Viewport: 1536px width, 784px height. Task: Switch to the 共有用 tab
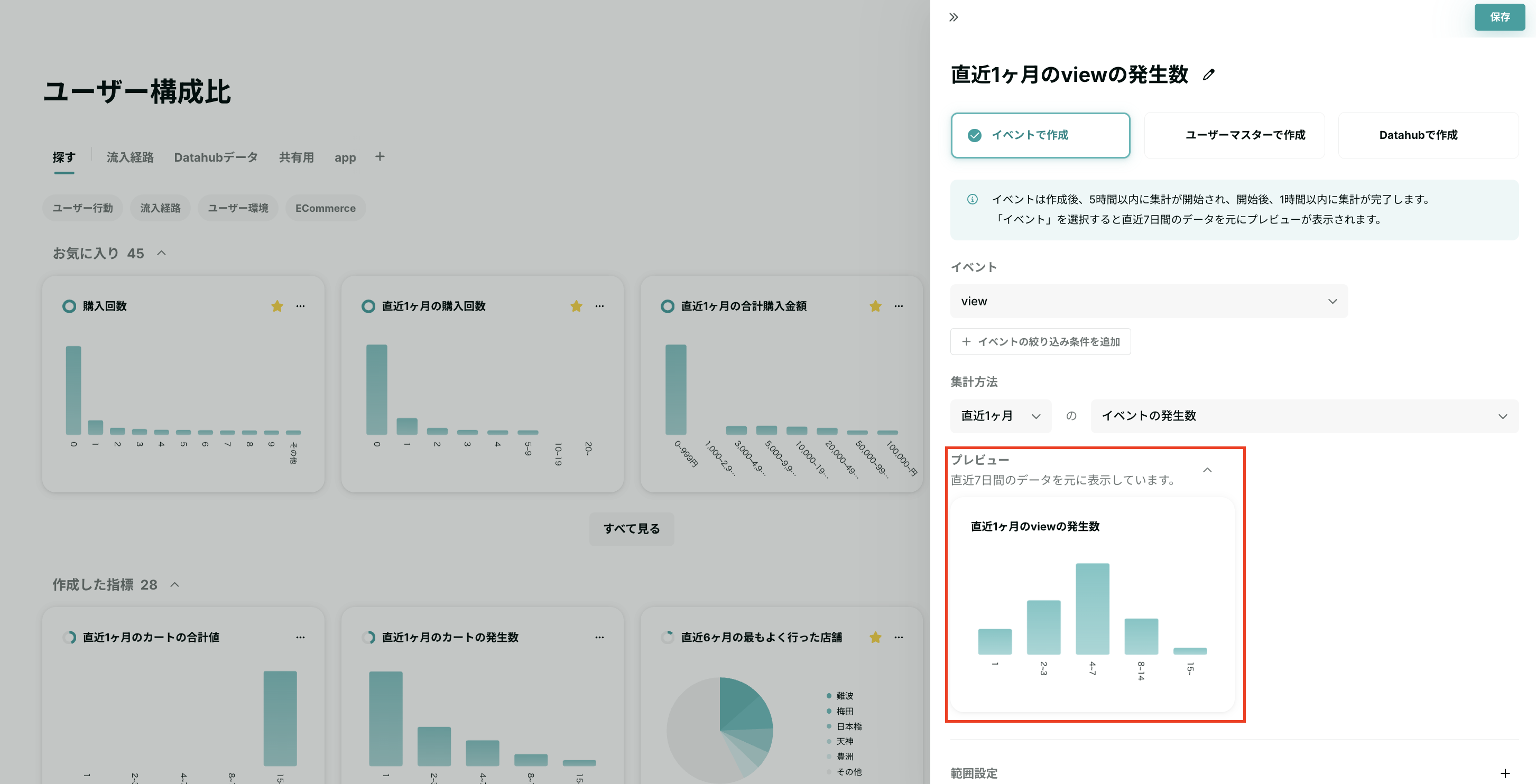pos(297,157)
